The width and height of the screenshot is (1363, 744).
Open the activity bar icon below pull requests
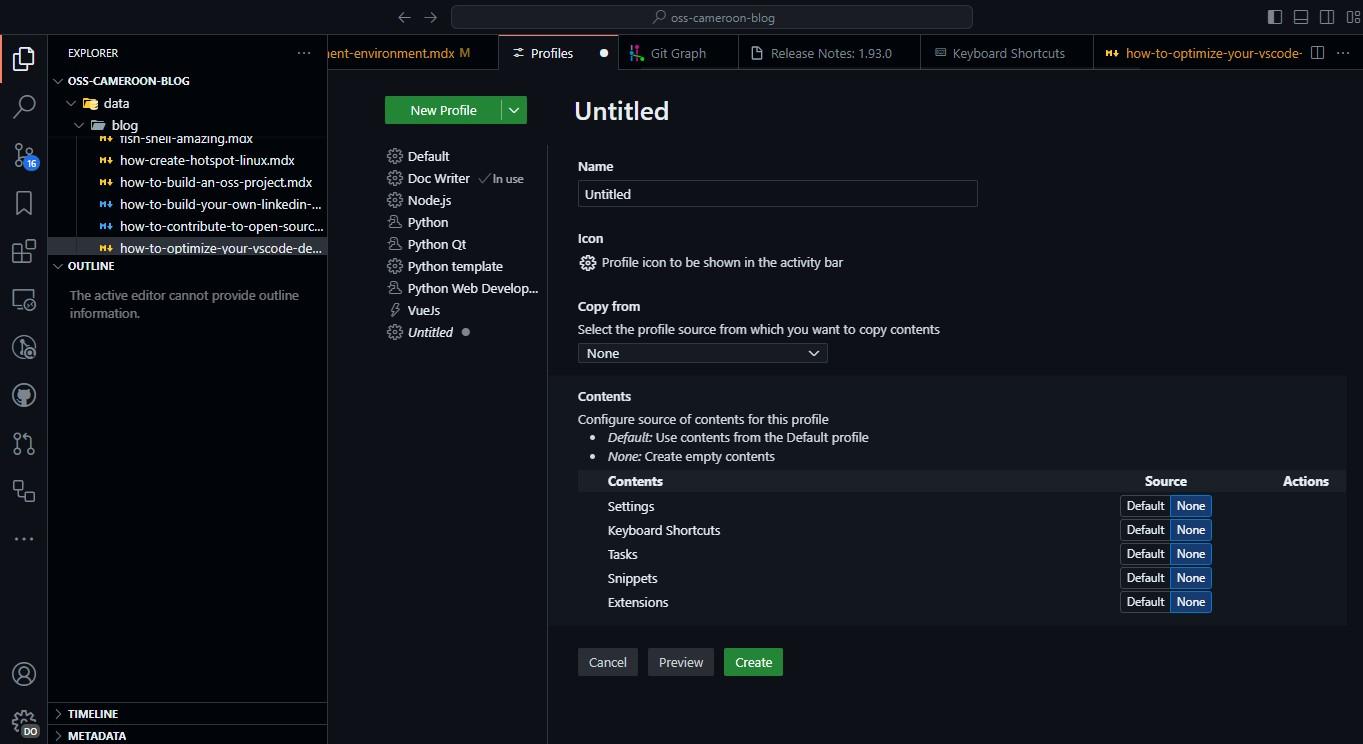tap(24, 491)
